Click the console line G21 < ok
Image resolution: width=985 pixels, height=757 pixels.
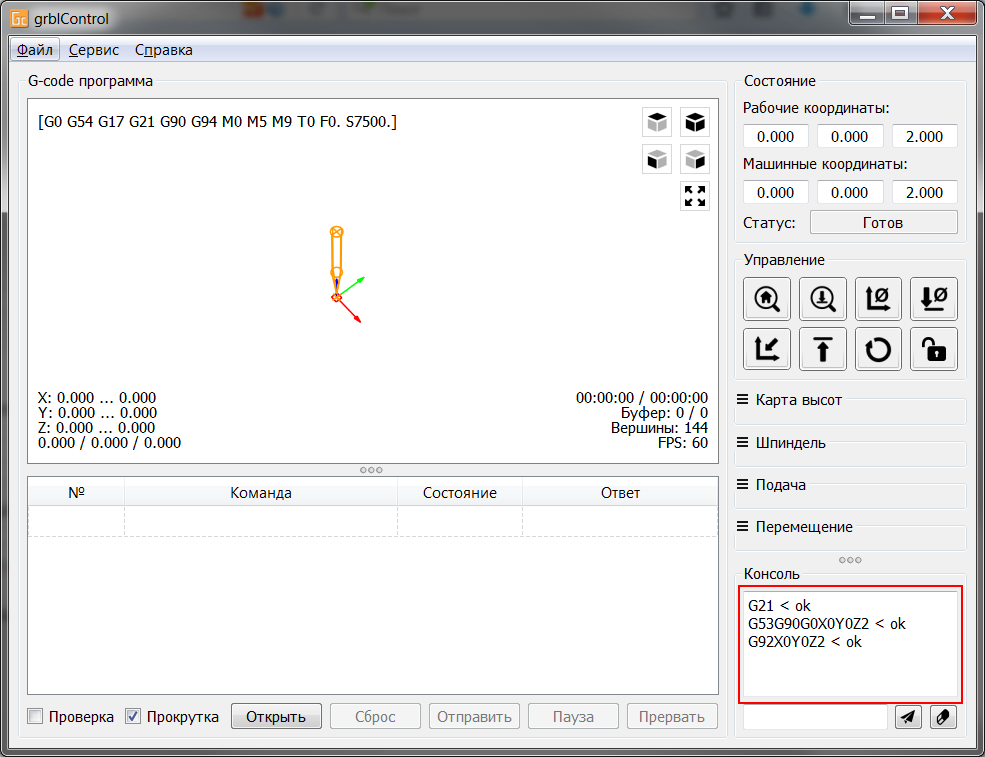[779, 606]
